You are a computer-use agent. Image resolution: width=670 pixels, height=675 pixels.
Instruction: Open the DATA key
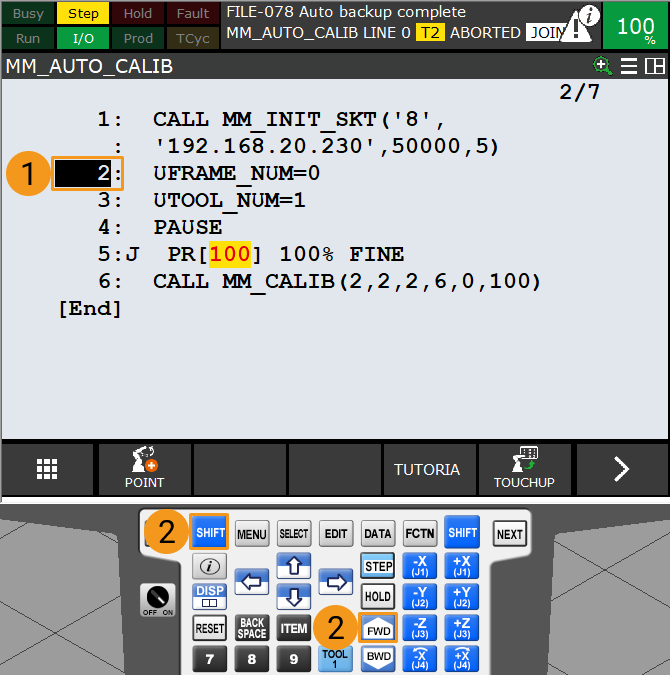378,534
